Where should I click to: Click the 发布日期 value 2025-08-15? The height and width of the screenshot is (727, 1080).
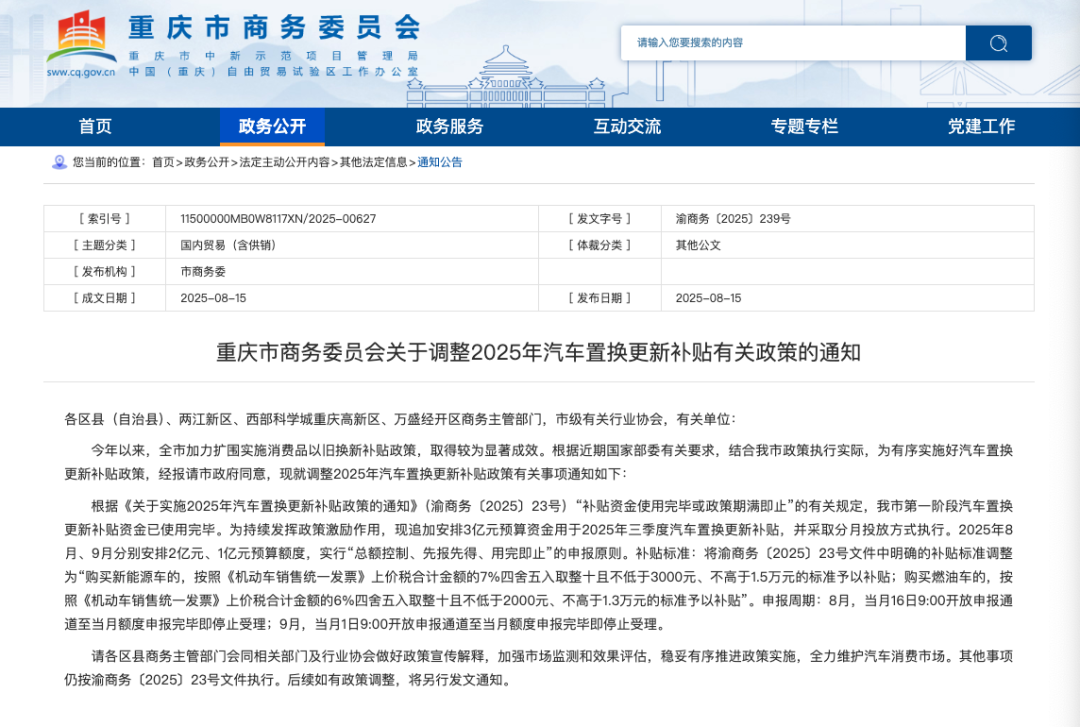pyautogui.click(x=708, y=298)
